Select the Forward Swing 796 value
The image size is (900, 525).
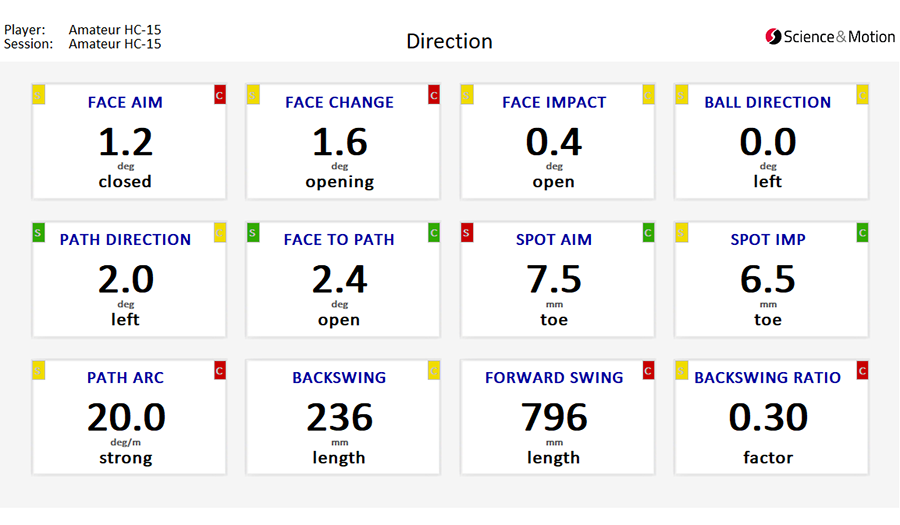554,417
